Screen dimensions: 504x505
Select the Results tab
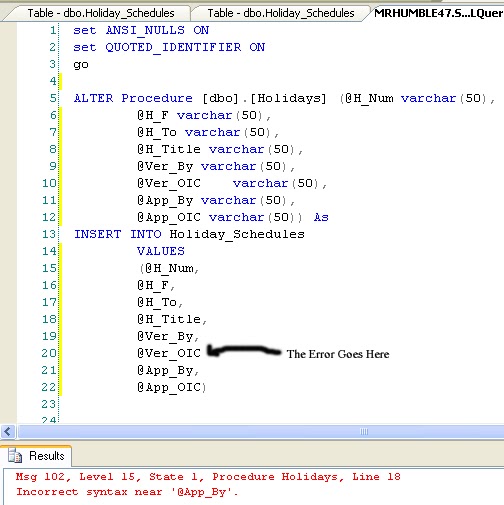(36, 456)
